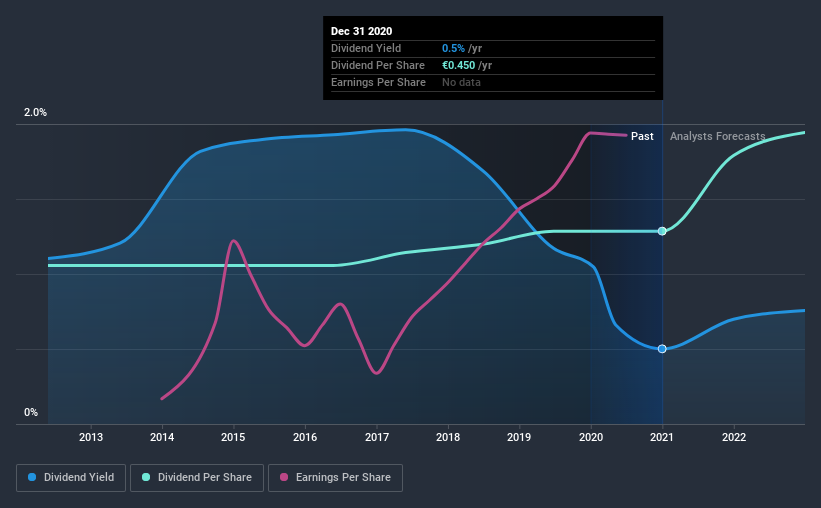This screenshot has width=821, height=508.
Task: Click the €0.450 dividend per share value
Action: tap(459, 65)
